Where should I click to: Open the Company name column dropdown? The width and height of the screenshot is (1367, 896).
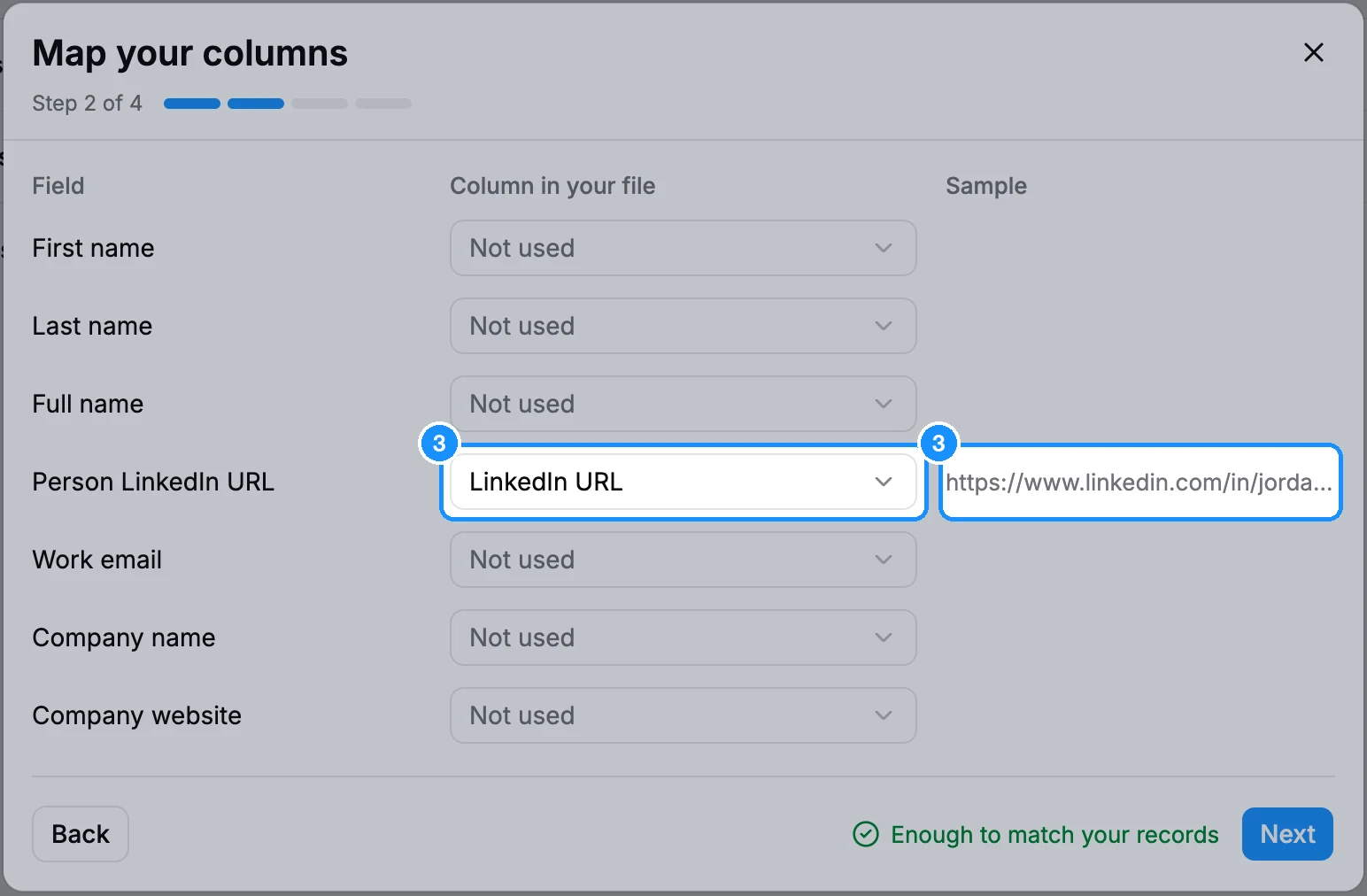point(683,637)
